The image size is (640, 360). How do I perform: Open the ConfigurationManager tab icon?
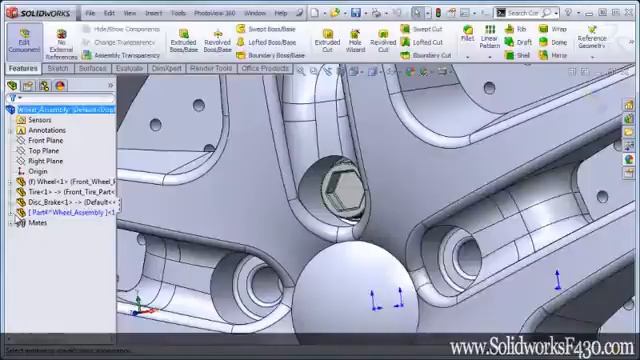(44, 86)
